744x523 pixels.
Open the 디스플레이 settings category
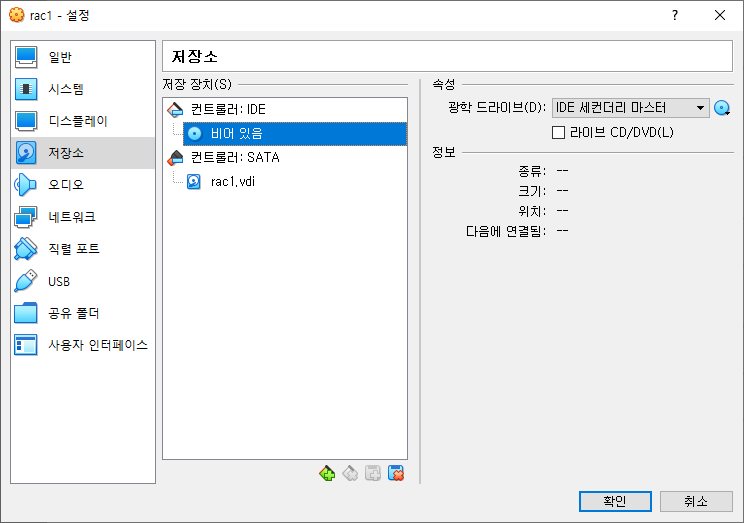pos(83,121)
